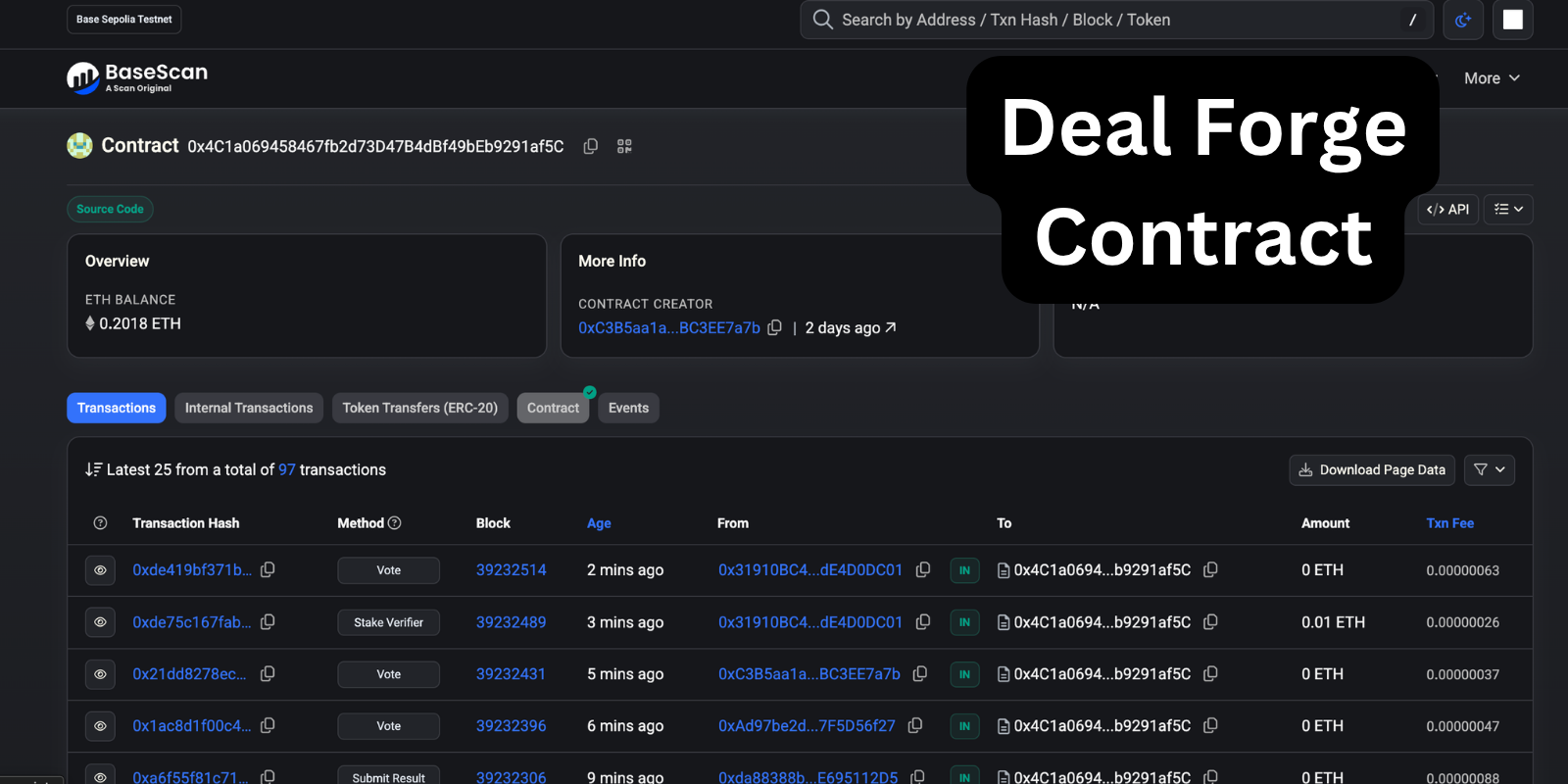Open block 39232489 link
This screenshot has width=1568, height=784.
[512, 622]
